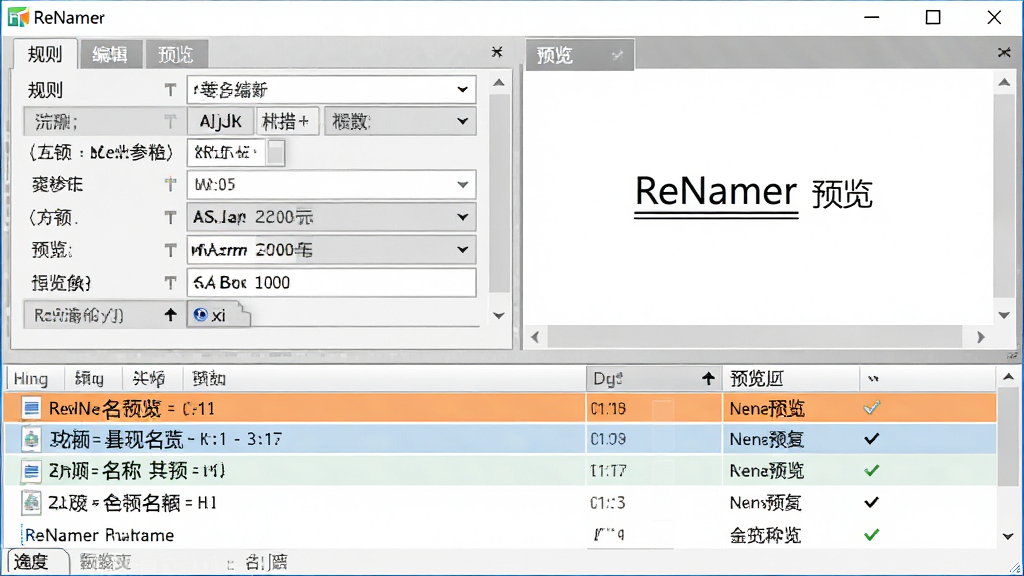Maximize the ReNamer window
The width and height of the screenshot is (1024, 576).
pyautogui.click(x=933, y=17)
